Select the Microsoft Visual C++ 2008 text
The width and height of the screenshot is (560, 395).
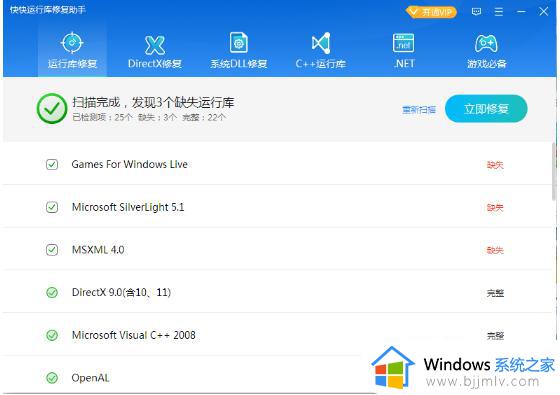click(x=134, y=335)
